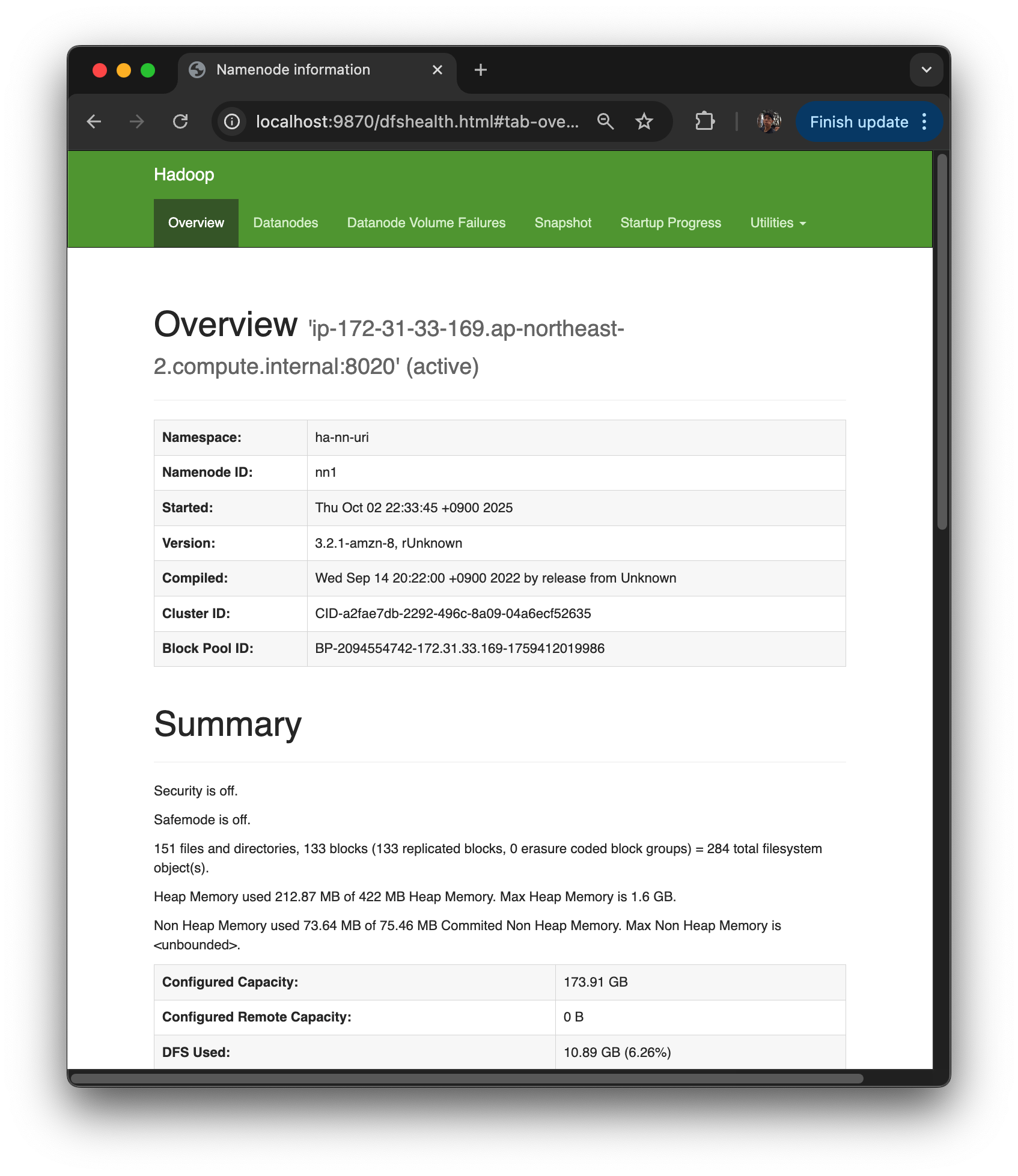
Task: Click the zoom magnifier icon in address bar
Action: coord(605,122)
